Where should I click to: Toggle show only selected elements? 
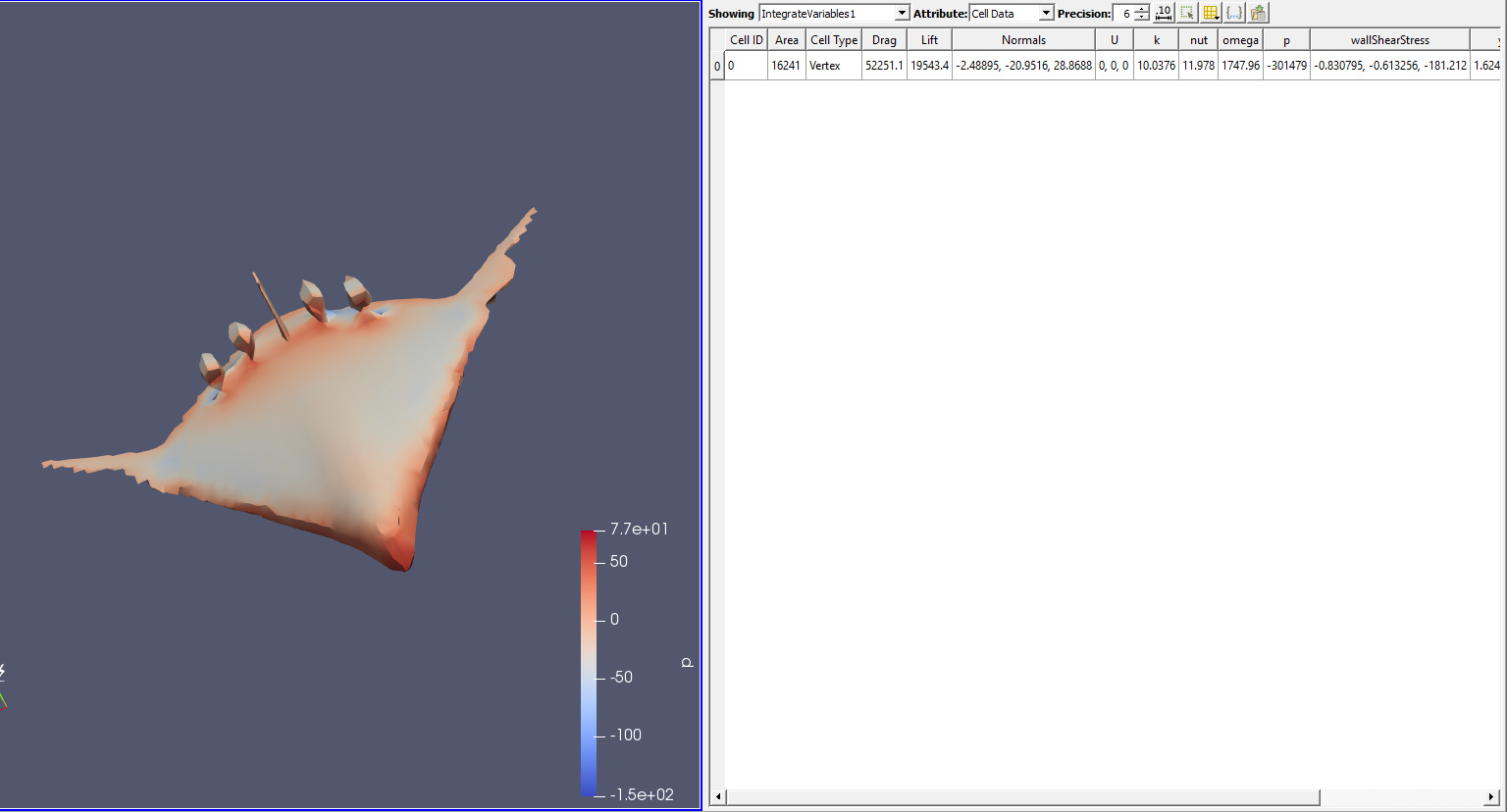pos(1187,13)
